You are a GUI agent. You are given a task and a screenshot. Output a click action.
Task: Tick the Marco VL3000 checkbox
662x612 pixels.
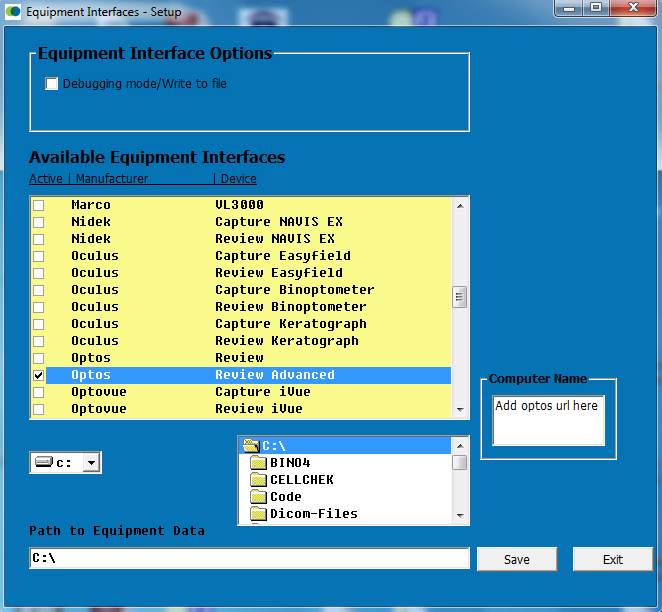click(x=38, y=205)
